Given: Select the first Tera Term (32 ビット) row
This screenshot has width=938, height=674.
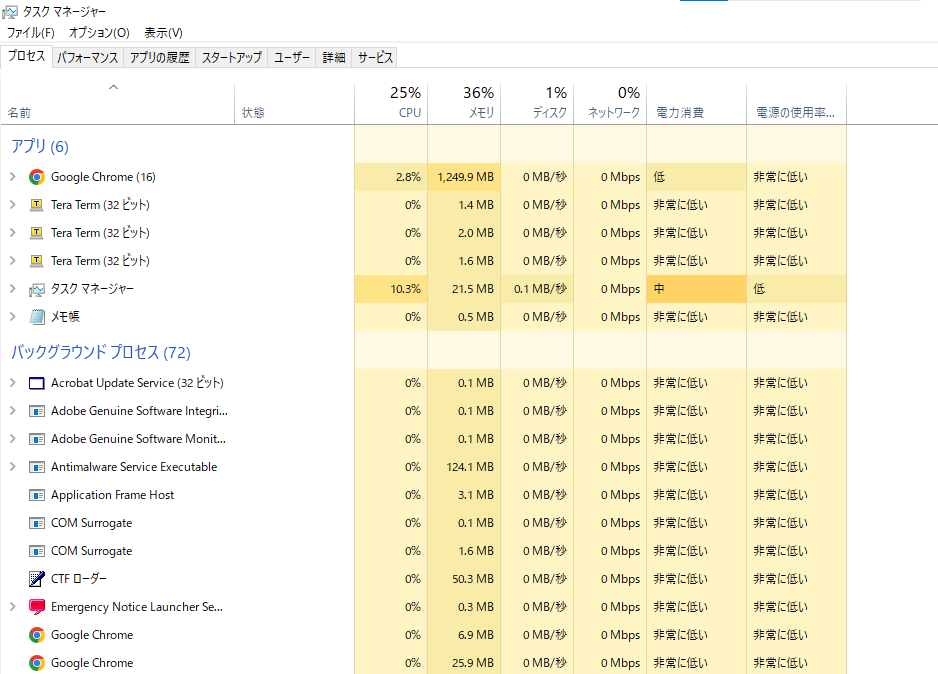Looking at the screenshot, I should pyautogui.click(x=100, y=205).
